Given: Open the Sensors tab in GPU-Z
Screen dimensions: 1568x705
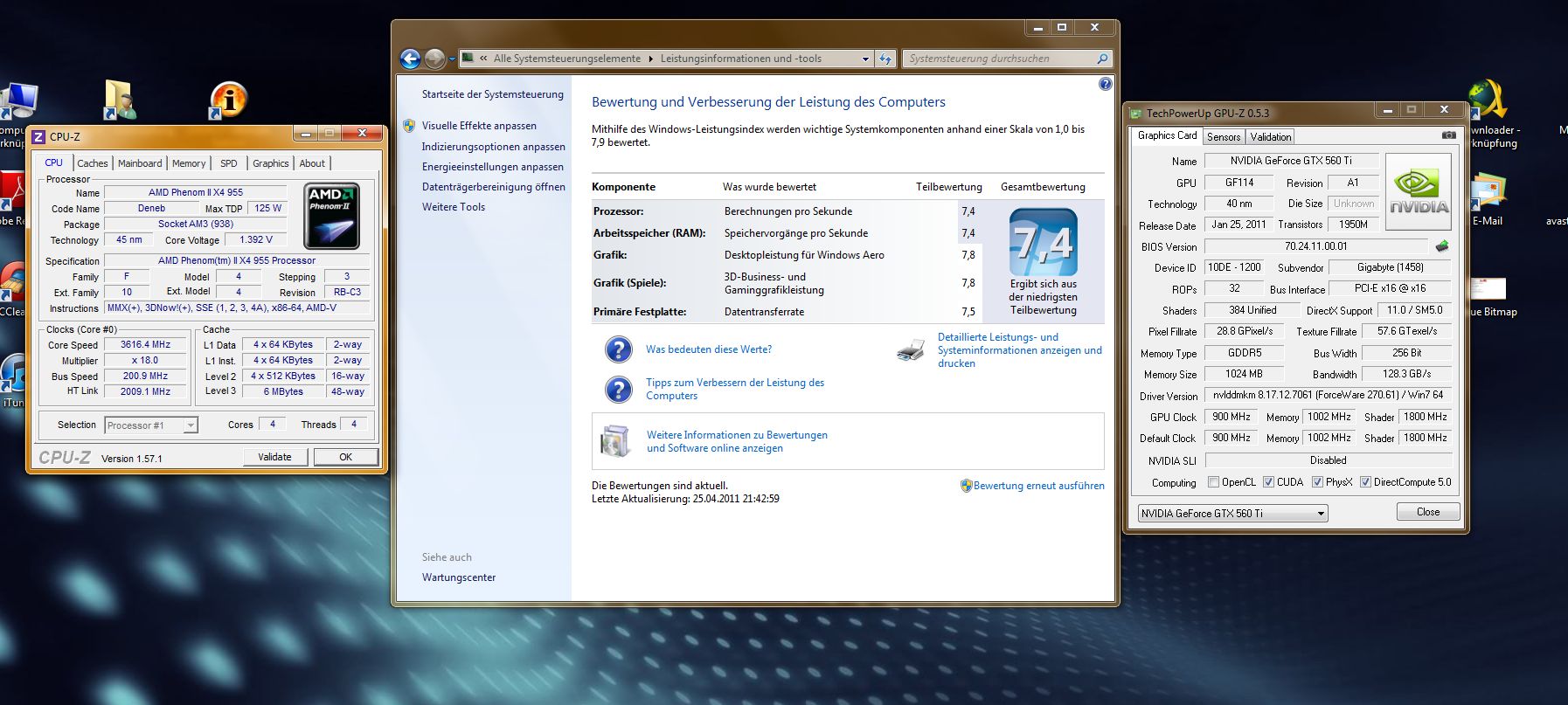Looking at the screenshot, I should (1223, 137).
